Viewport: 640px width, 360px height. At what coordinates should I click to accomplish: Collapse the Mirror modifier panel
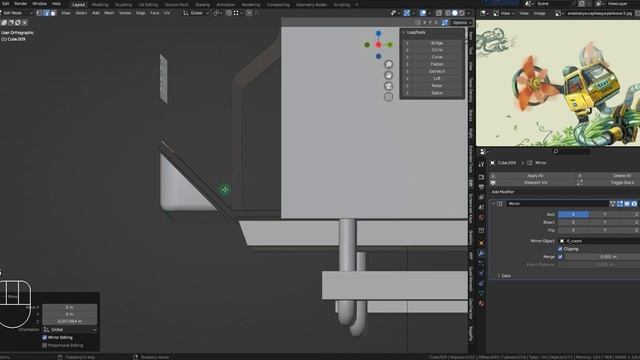(493, 204)
